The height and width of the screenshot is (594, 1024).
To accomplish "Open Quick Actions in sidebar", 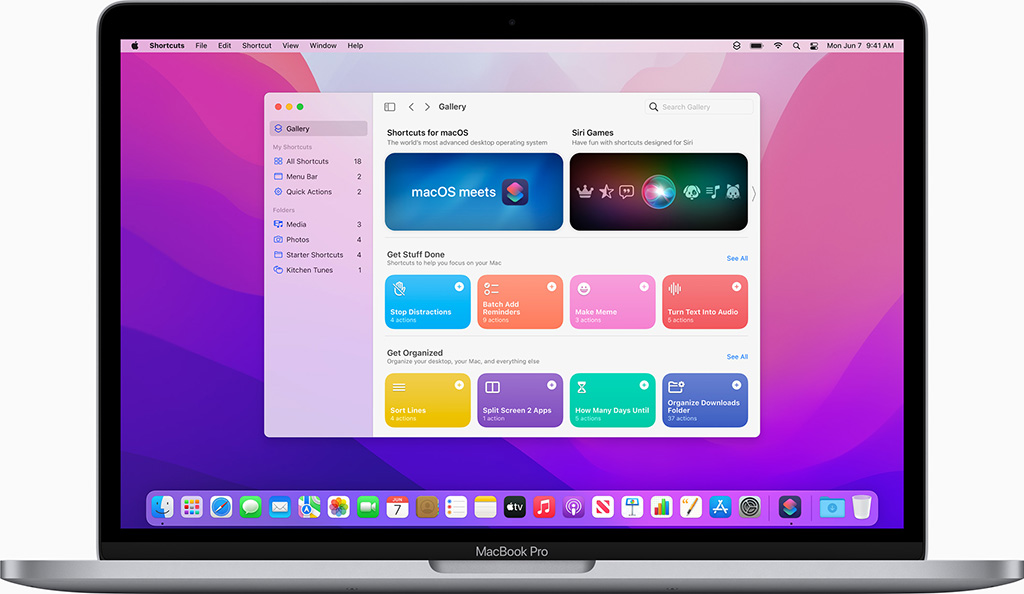I will point(319,192).
